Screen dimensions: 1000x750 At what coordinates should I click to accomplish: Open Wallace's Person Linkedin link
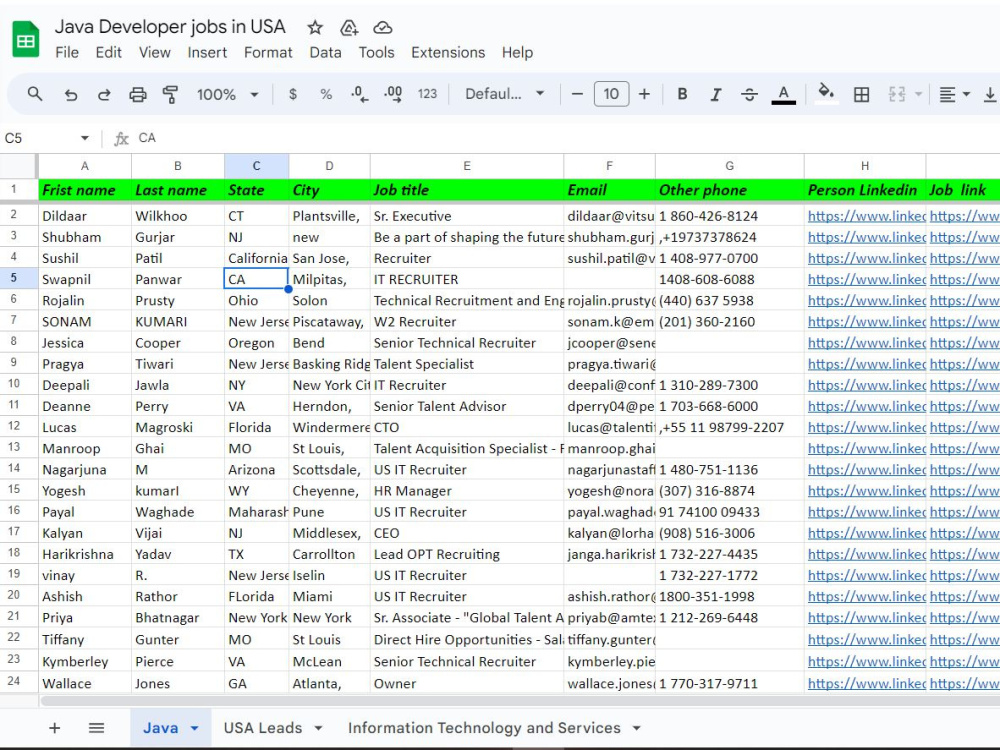tap(866, 683)
